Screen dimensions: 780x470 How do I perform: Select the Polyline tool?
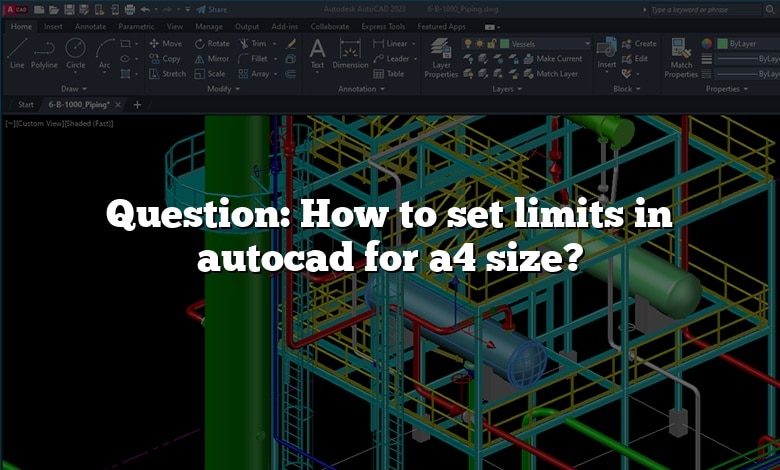pyautogui.click(x=44, y=53)
